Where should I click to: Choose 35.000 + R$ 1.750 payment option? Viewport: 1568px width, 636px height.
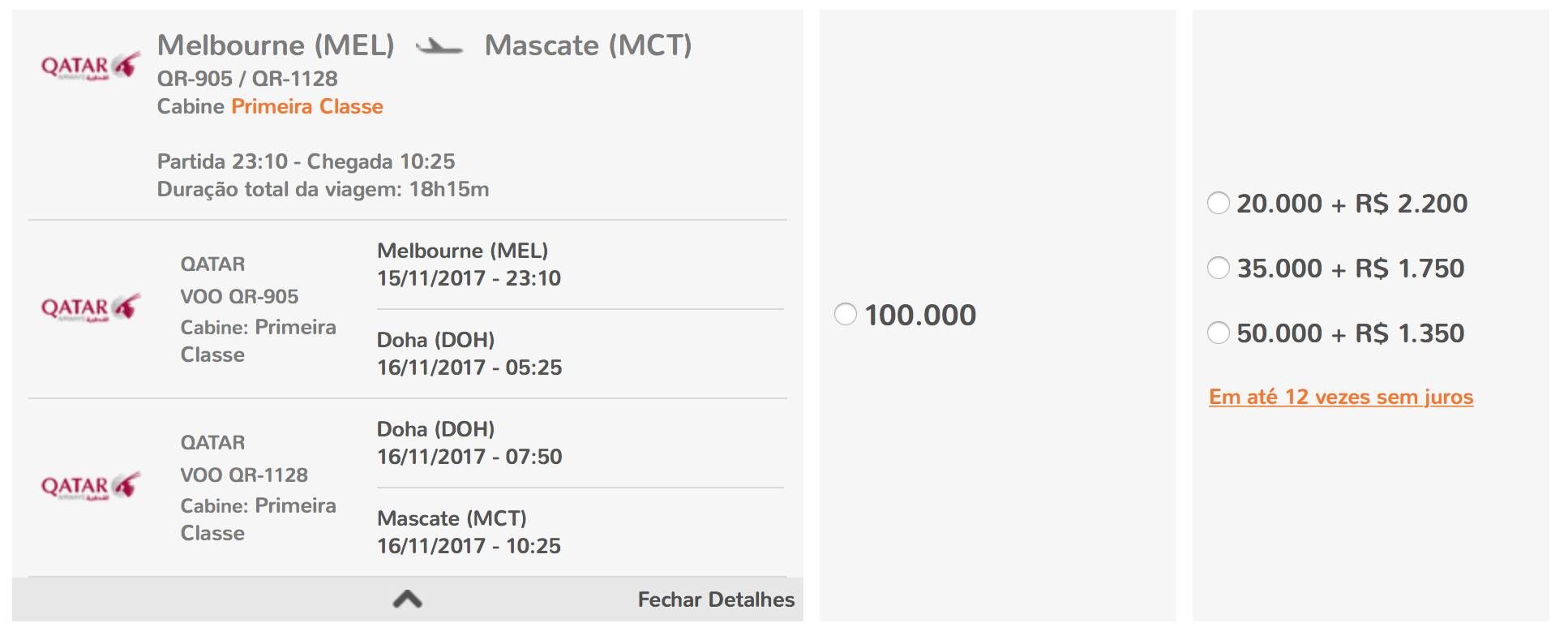pos(1219,267)
